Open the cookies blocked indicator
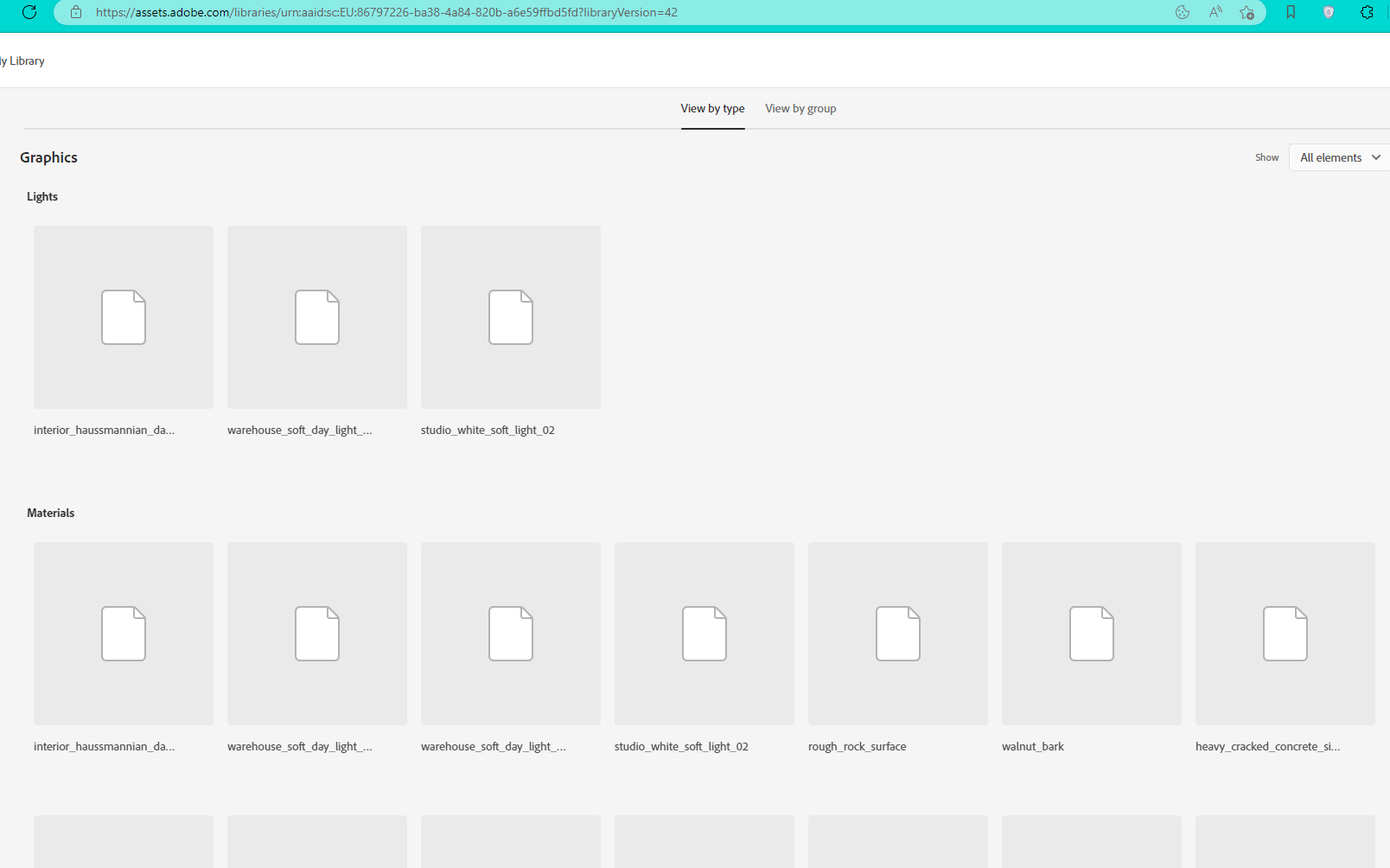The image size is (1390, 868). 1182,13
